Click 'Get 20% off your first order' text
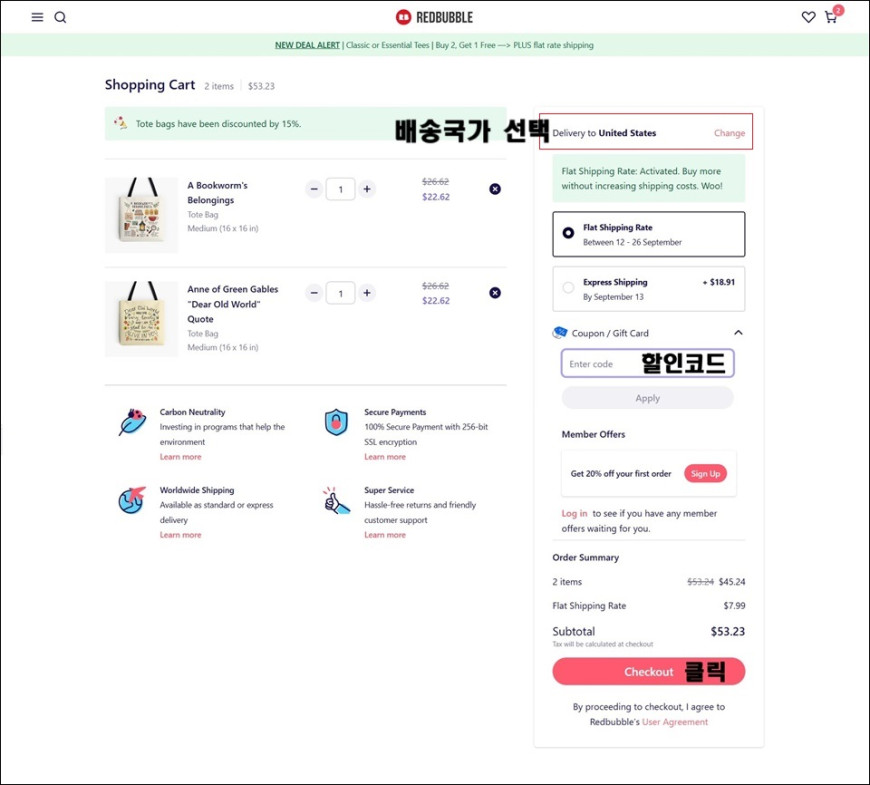 pyautogui.click(x=621, y=474)
